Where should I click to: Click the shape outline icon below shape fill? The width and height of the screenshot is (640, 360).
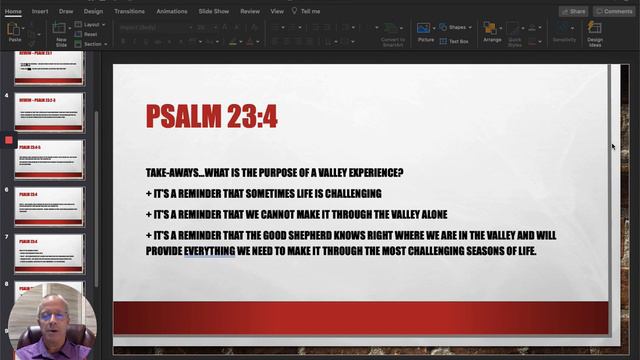click(x=532, y=41)
